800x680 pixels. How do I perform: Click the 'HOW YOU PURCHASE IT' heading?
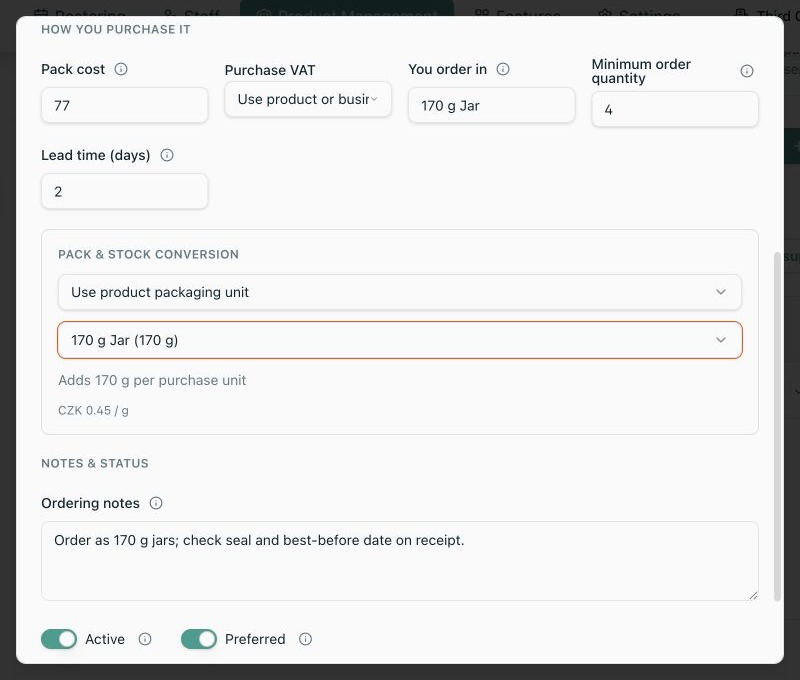point(116,30)
